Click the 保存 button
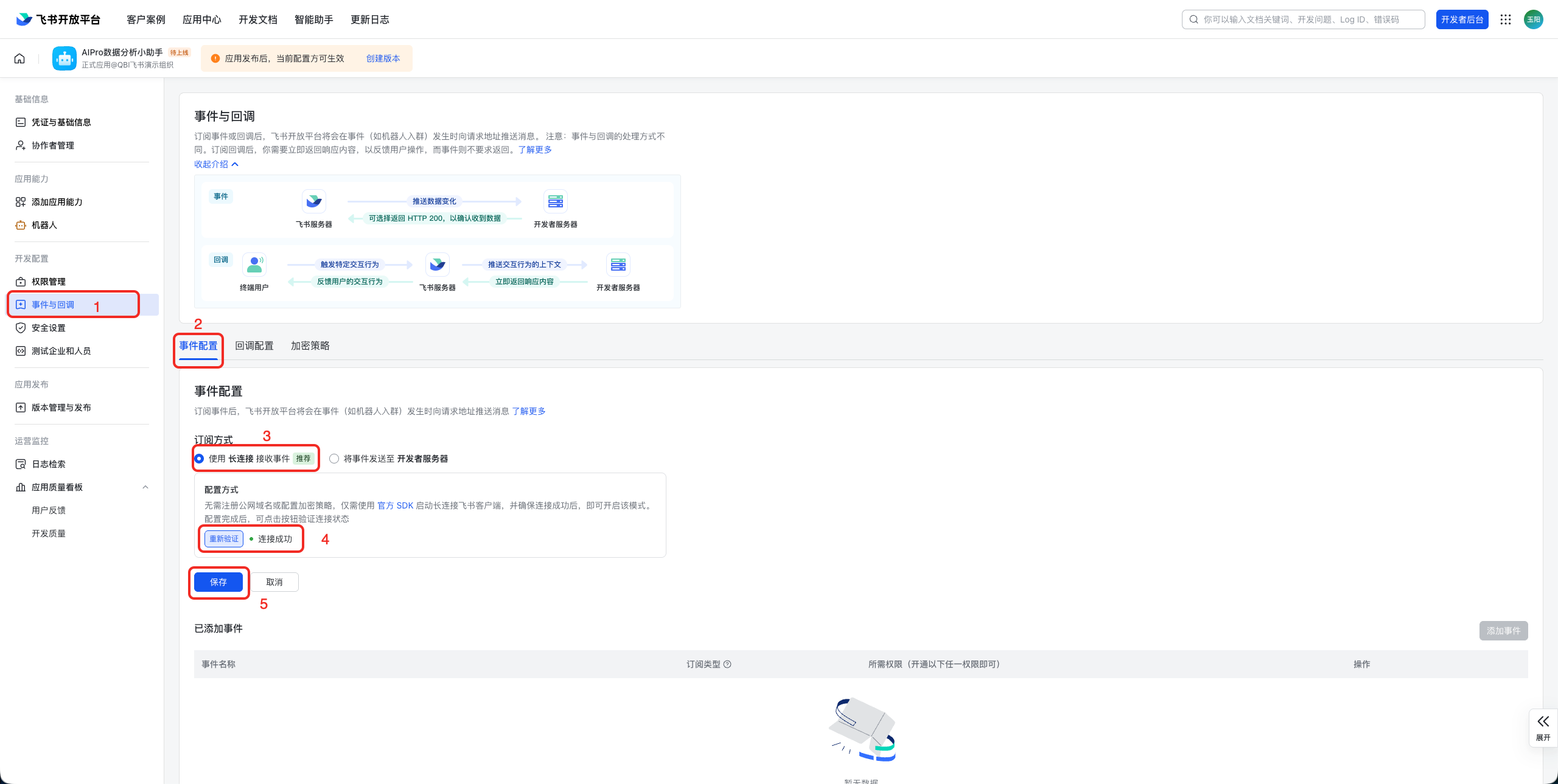The image size is (1558, 784). [218, 582]
